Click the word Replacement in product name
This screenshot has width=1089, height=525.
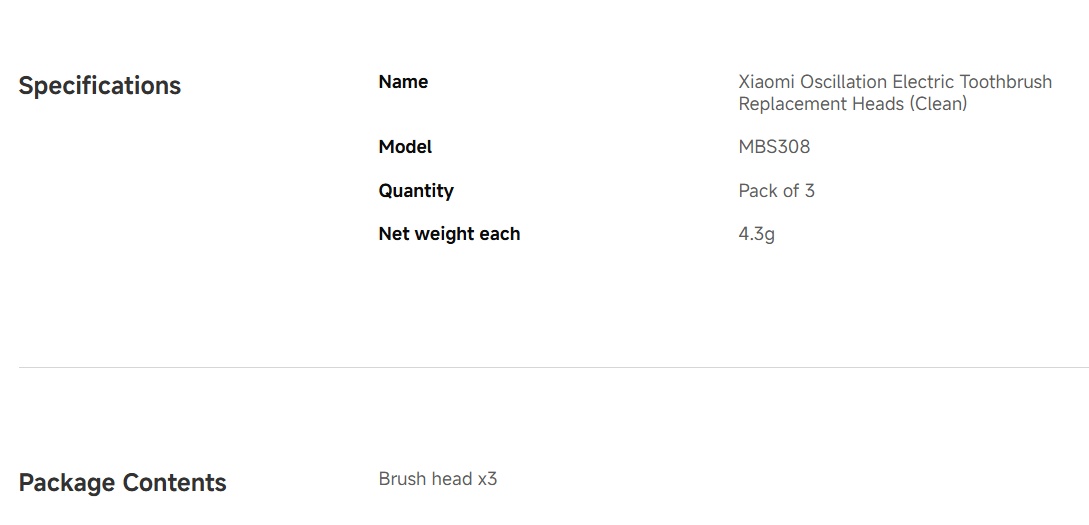783,104
